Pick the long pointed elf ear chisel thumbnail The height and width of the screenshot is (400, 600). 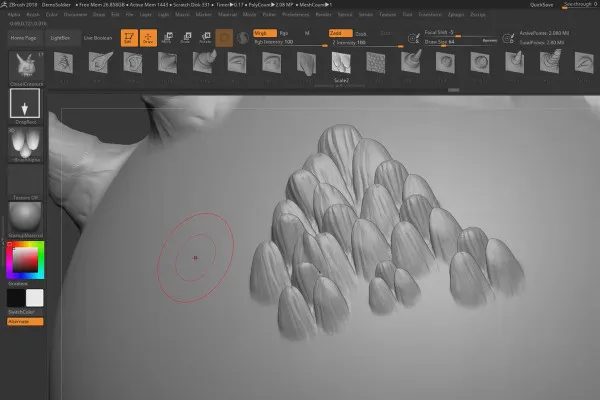(x=100, y=62)
